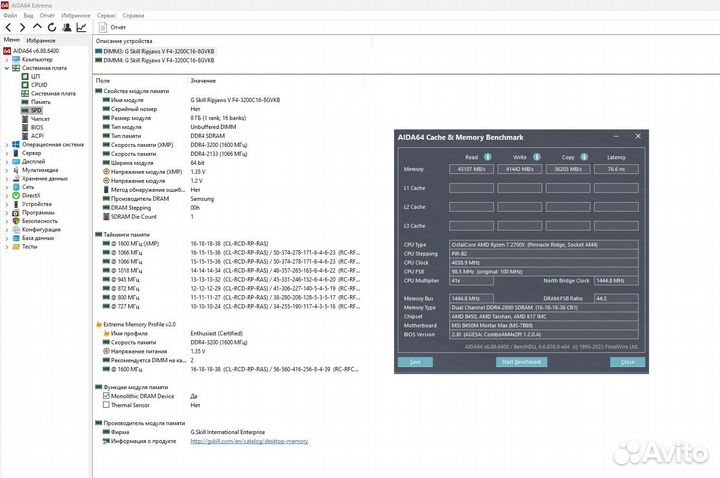This screenshot has width=720, height=478.
Task: Select DIMM4 G Skill Ripjaws V device
Action: pos(160,60)
